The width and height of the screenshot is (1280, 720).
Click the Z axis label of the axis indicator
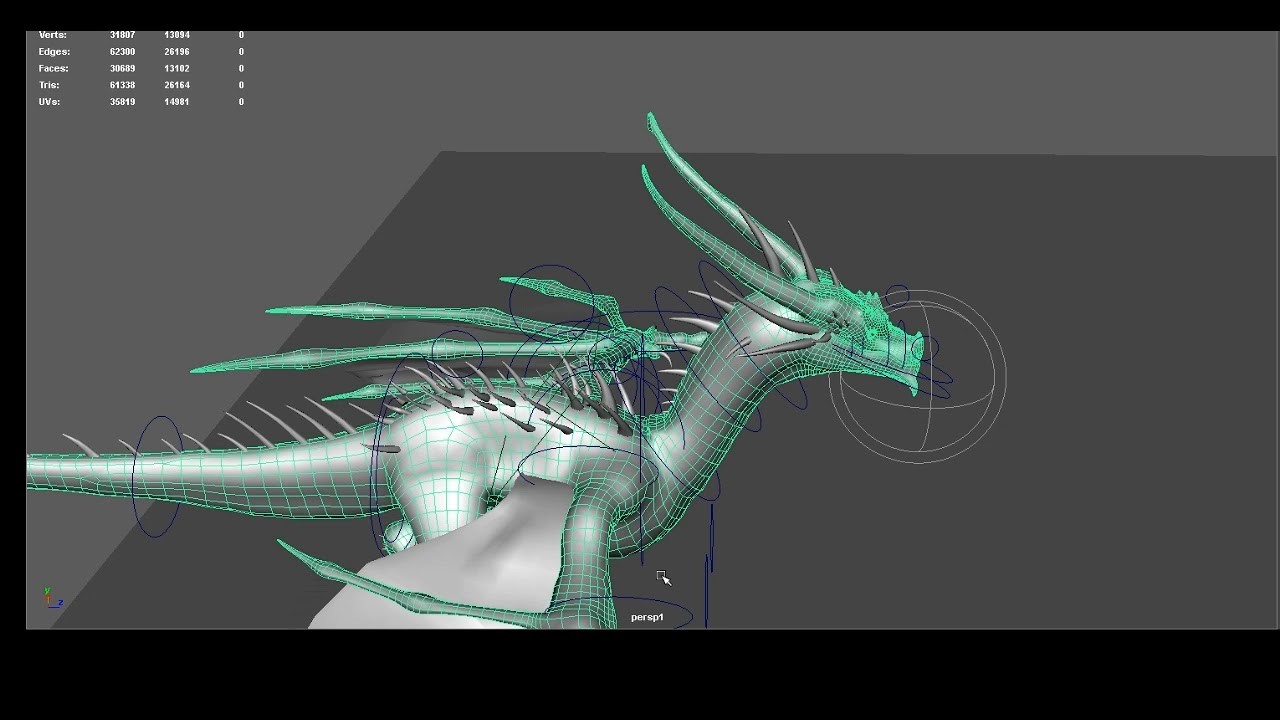pos(61,602)
